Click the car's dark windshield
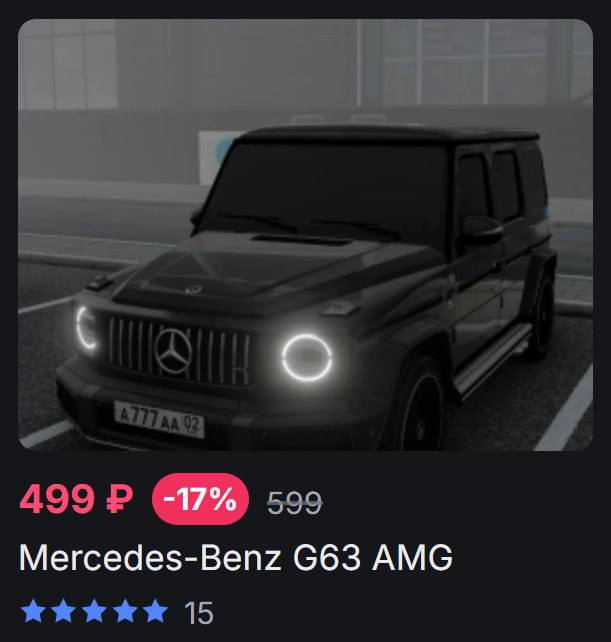This screenshot has height=642, width=611. click(324, 190)
